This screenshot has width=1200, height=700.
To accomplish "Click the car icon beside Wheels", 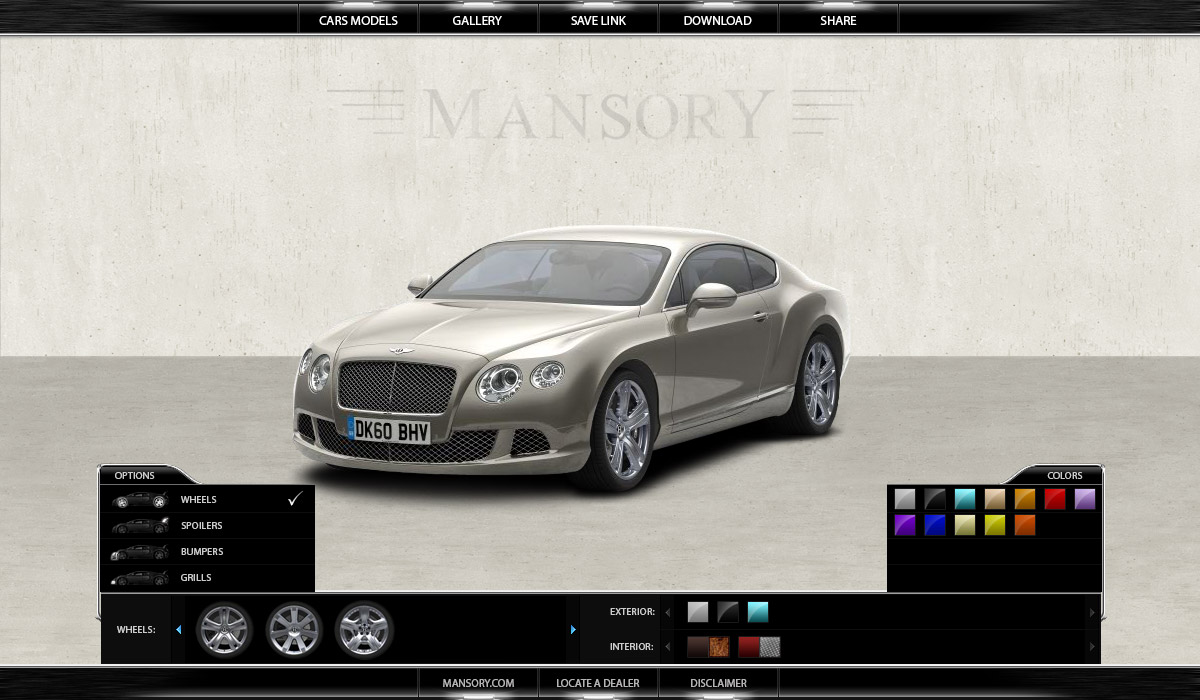I will click(x=139, y=499).
